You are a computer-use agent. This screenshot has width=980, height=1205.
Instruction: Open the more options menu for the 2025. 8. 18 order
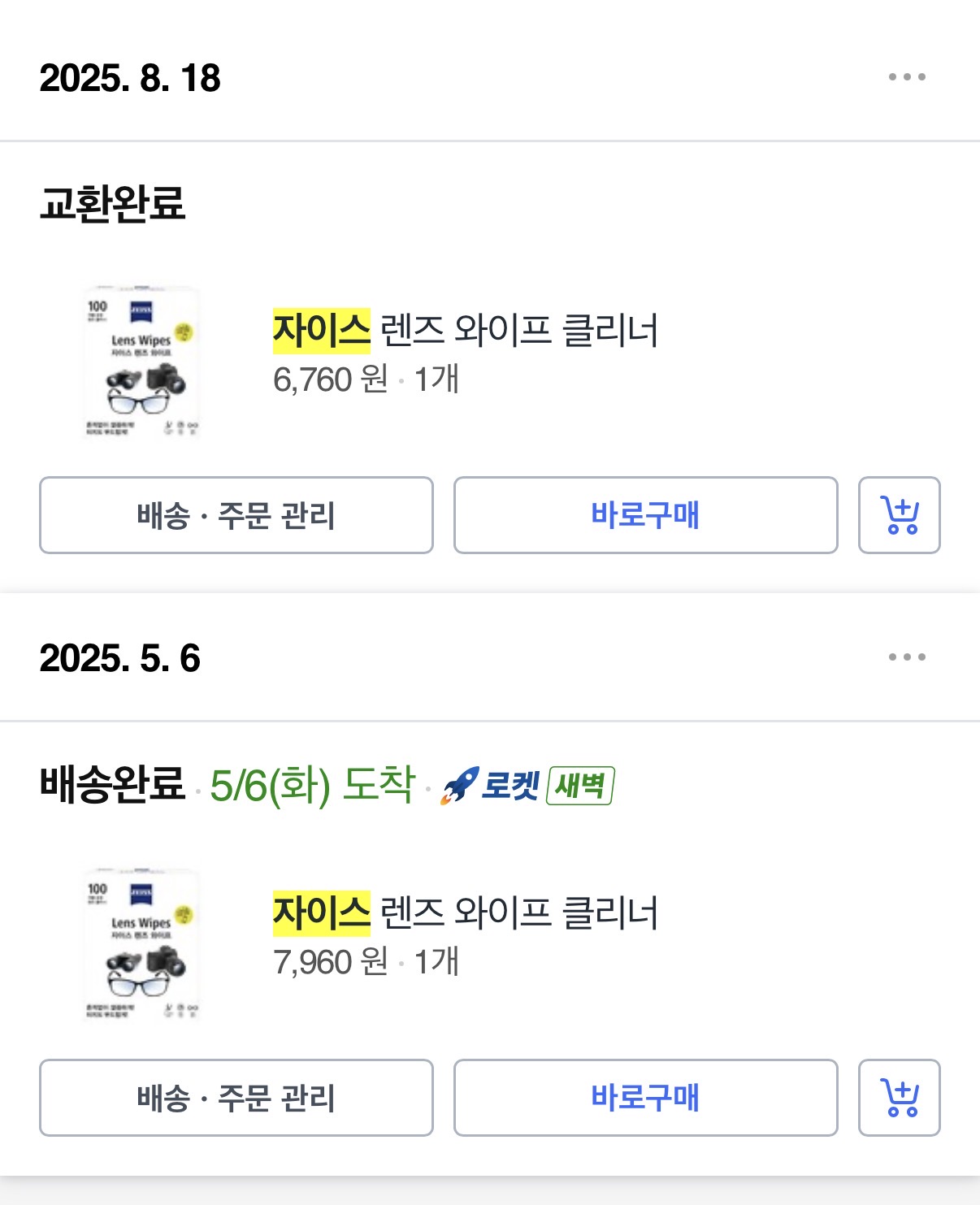point(907,77)
